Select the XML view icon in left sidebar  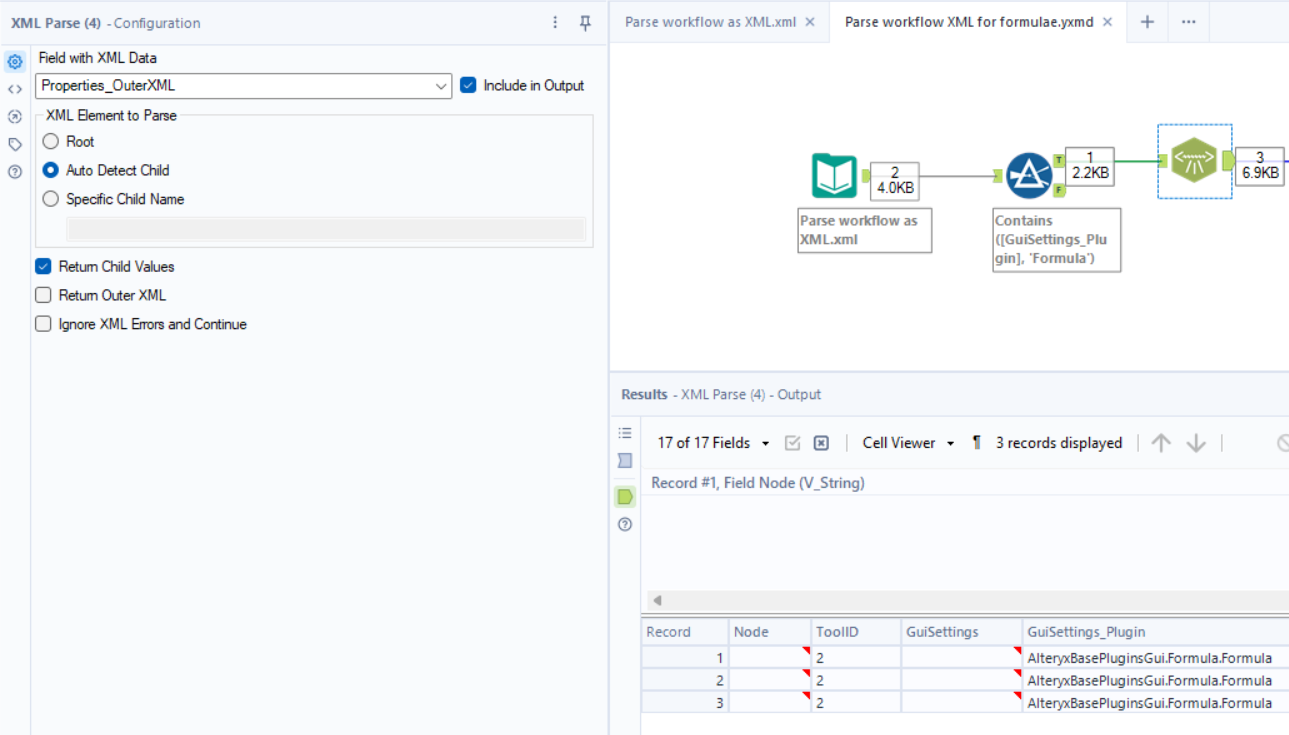[x=14, y=89]
